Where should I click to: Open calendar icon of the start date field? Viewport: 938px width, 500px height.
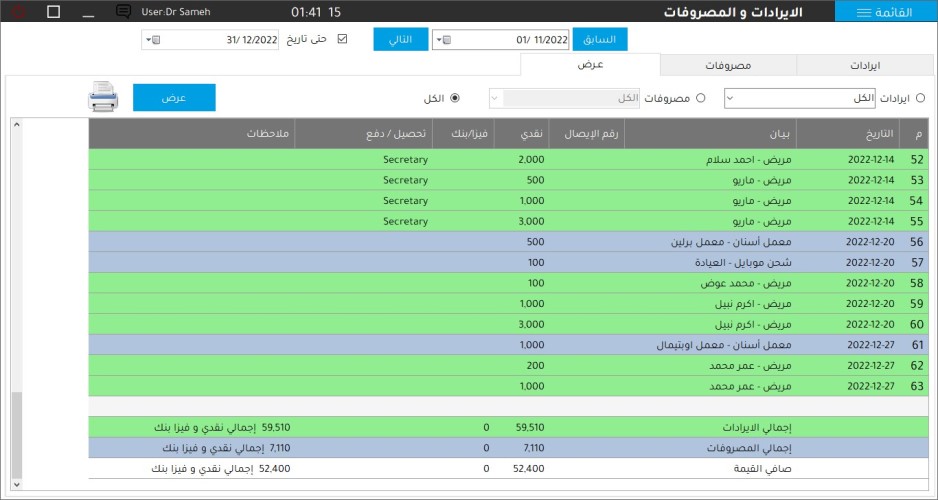[x=446, y=40]
